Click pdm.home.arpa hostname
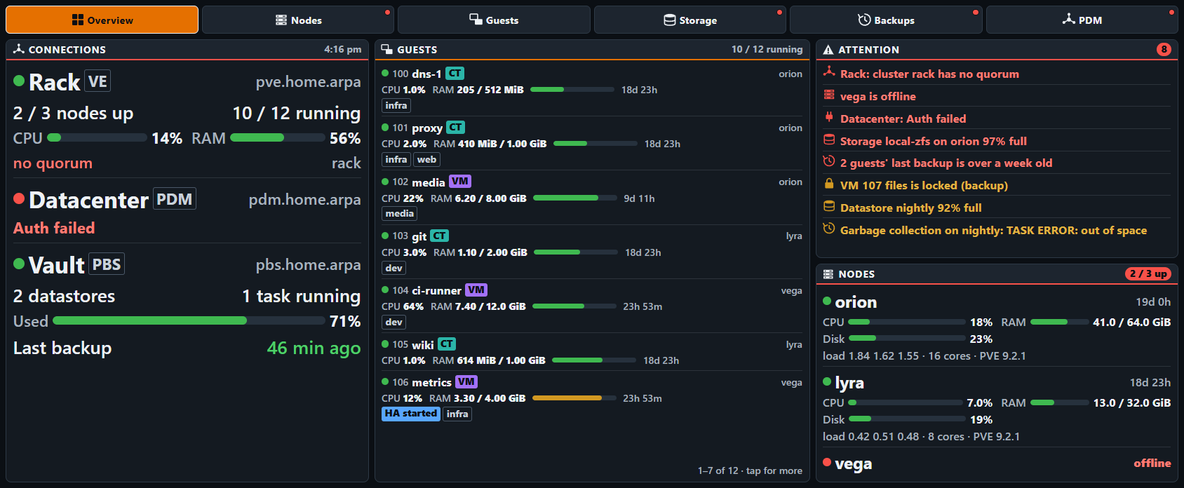Viewport: 1184px width, 488px height. (x=304, y=200)
